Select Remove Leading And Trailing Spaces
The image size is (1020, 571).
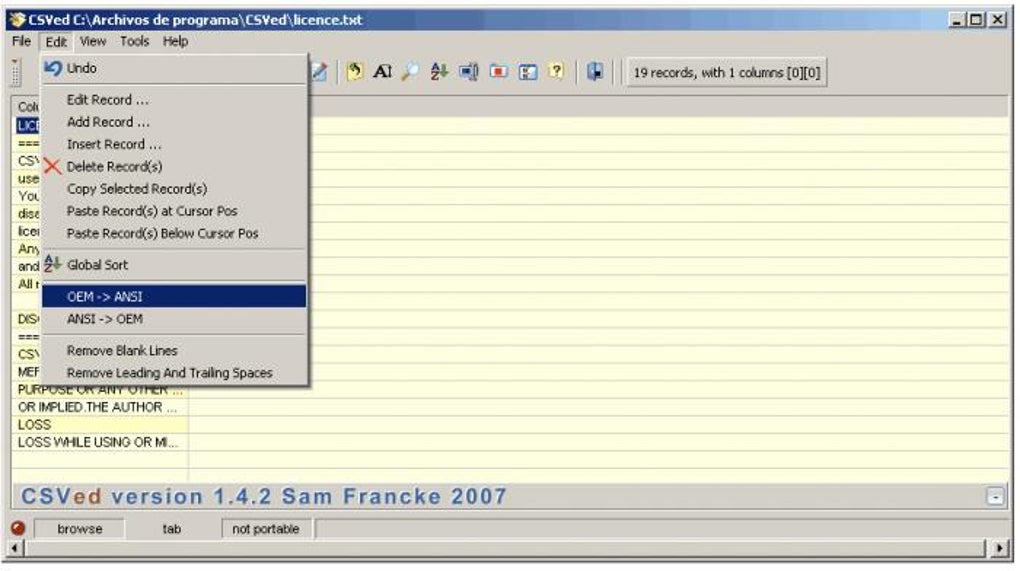(x=174, y=373)
